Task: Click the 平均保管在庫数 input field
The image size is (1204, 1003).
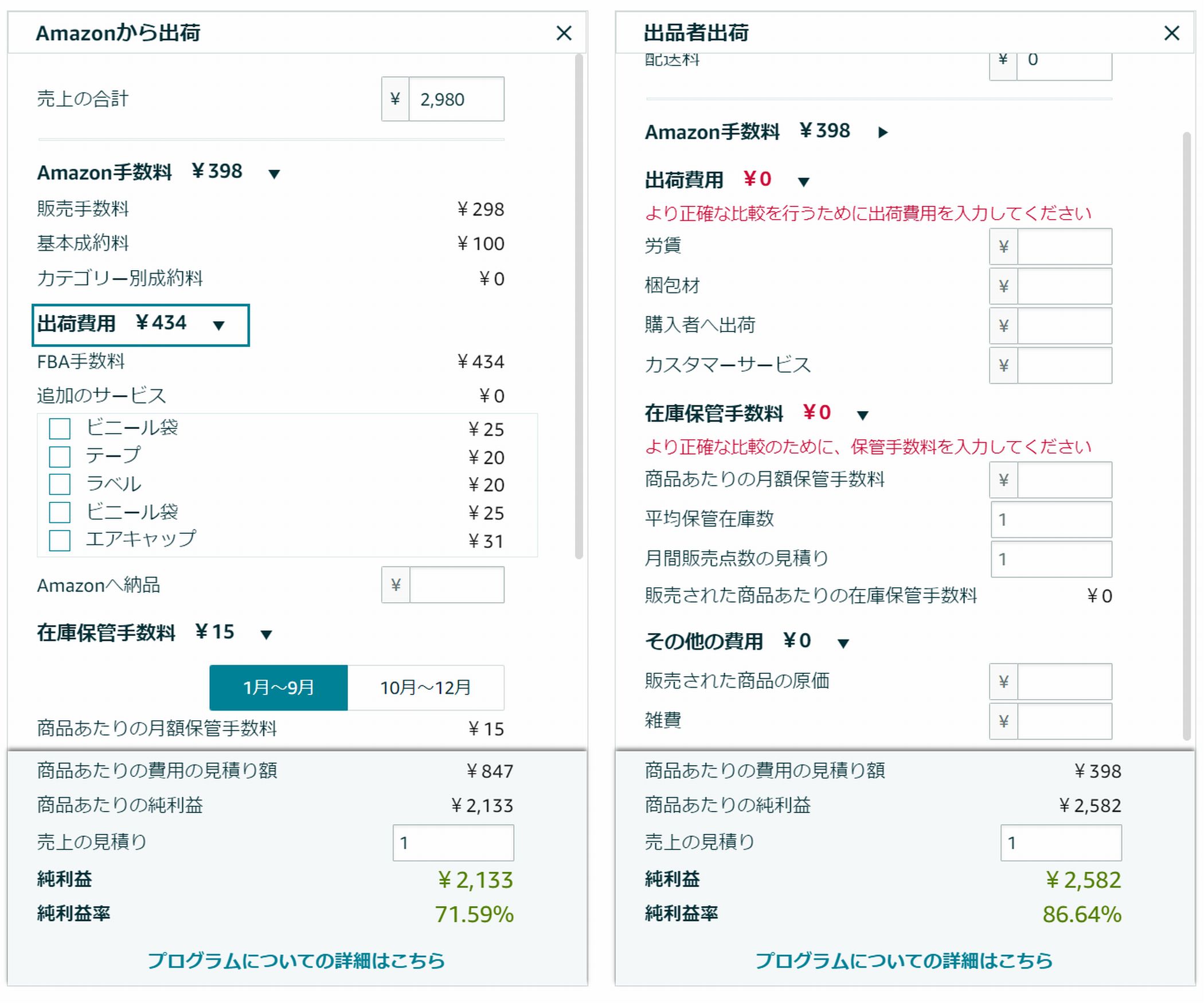Action: click(1051, 520)
